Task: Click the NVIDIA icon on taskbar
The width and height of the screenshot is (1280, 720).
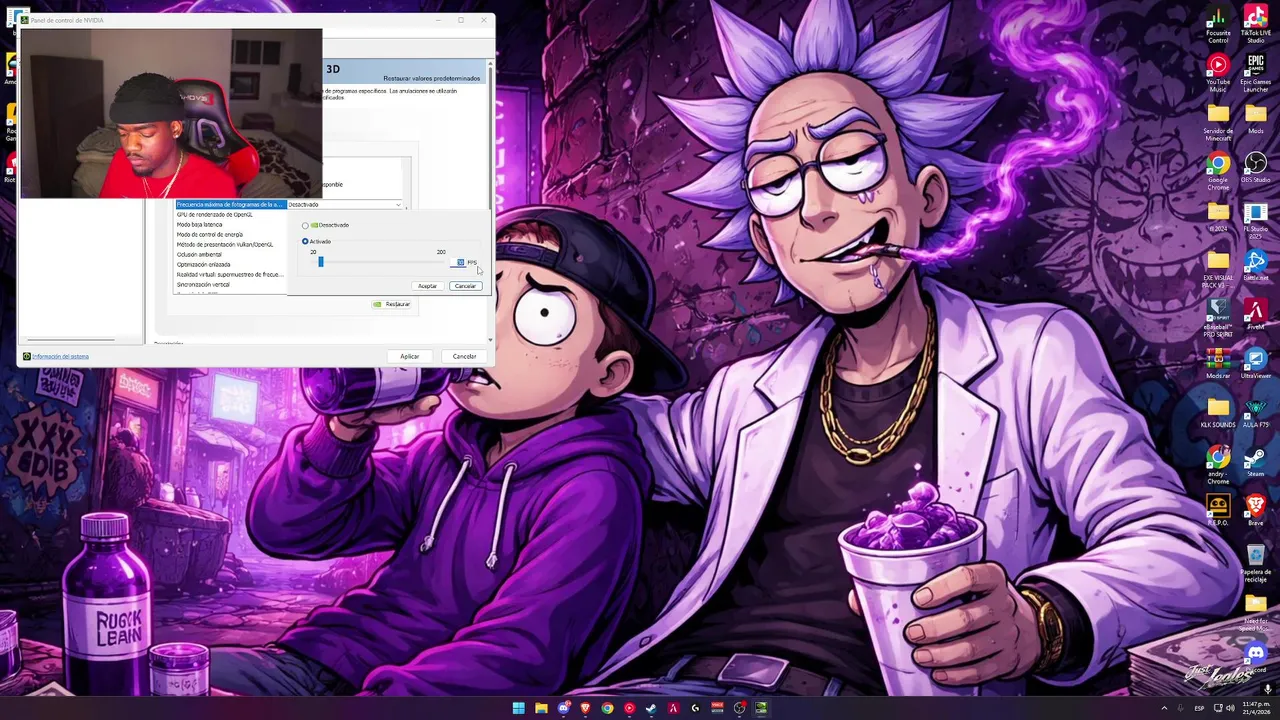Action: tap(761, 708)
